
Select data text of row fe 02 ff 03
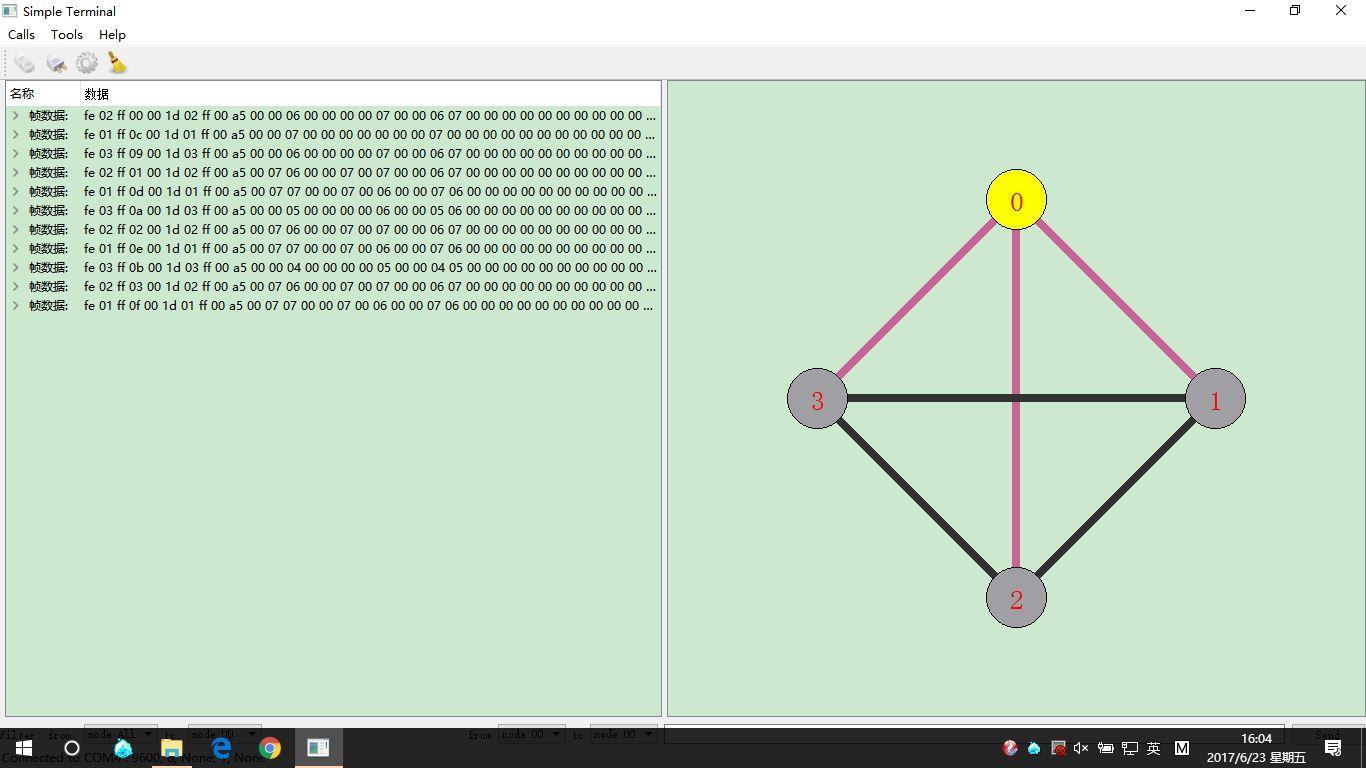click(x=370, y=287)
